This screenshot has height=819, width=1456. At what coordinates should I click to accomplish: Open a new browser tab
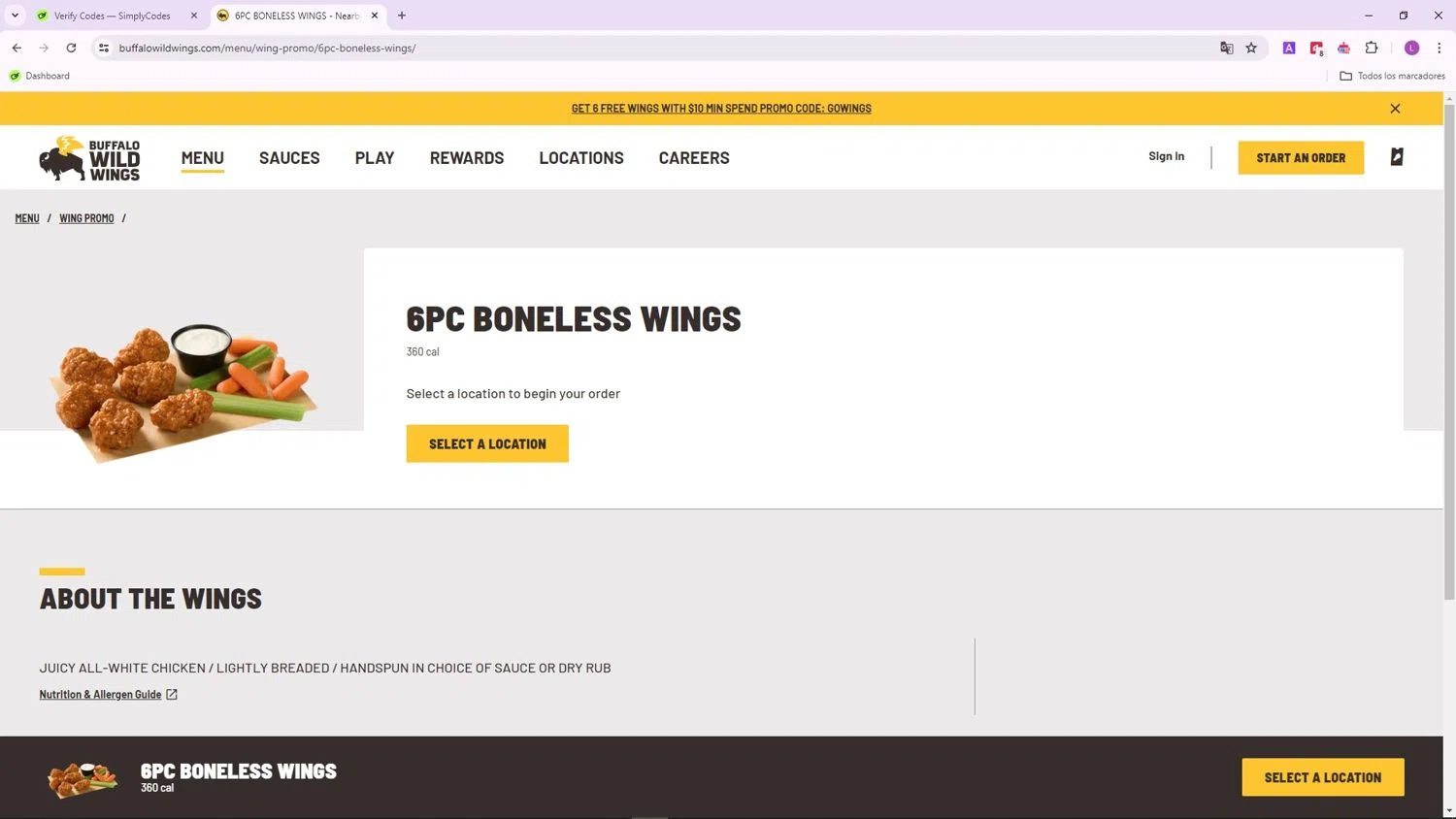[402, 16]
